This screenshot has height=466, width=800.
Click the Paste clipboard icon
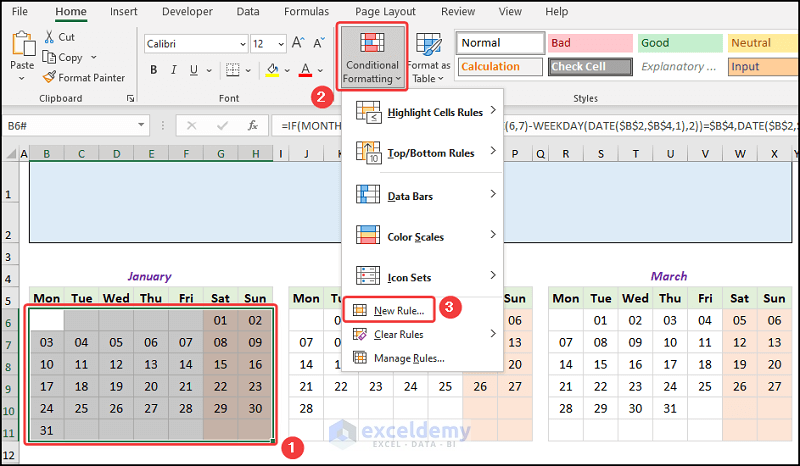coord(23,43)
